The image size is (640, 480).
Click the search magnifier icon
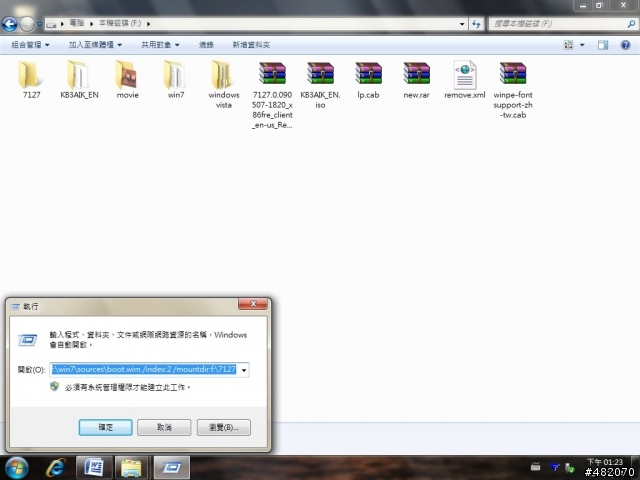tap(631, 24)
